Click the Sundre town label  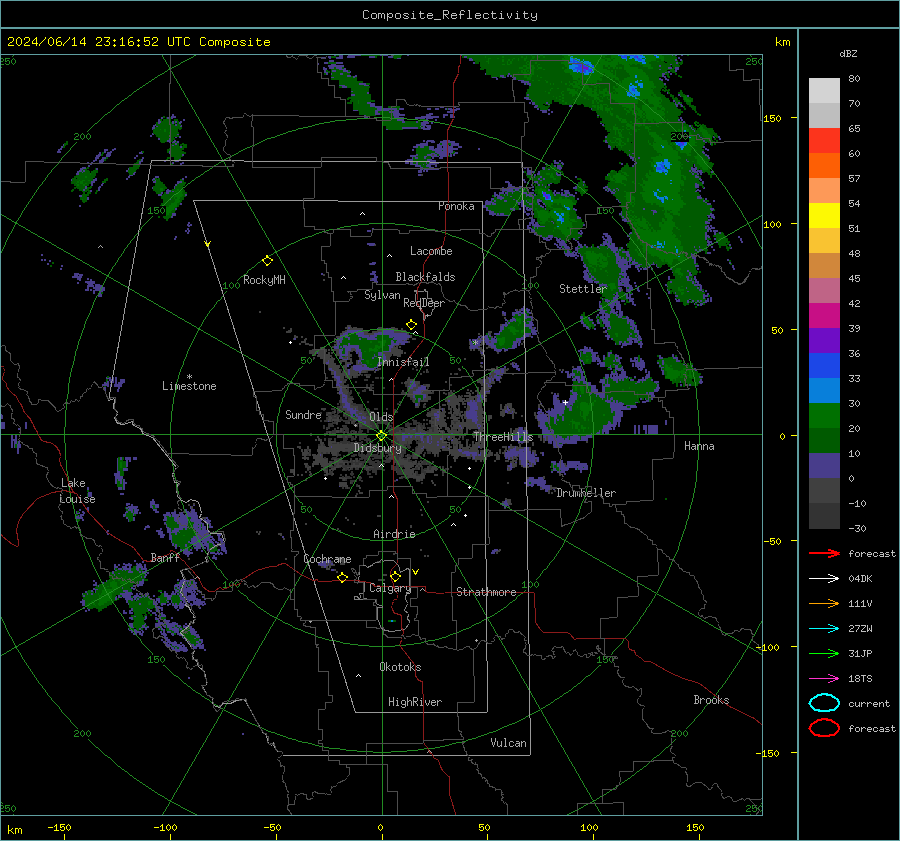(x=303, y=414)
